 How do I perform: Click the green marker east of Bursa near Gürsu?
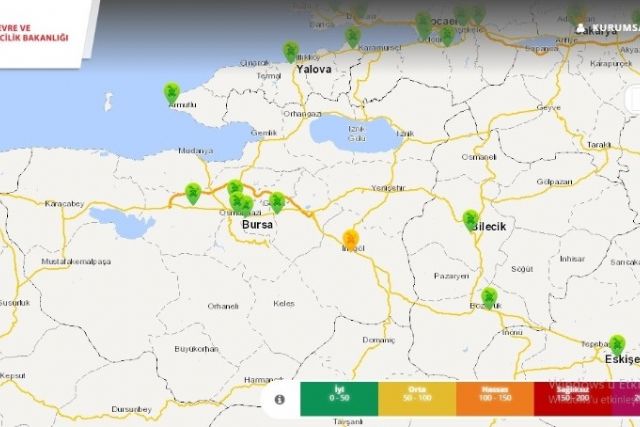[277, 203]
